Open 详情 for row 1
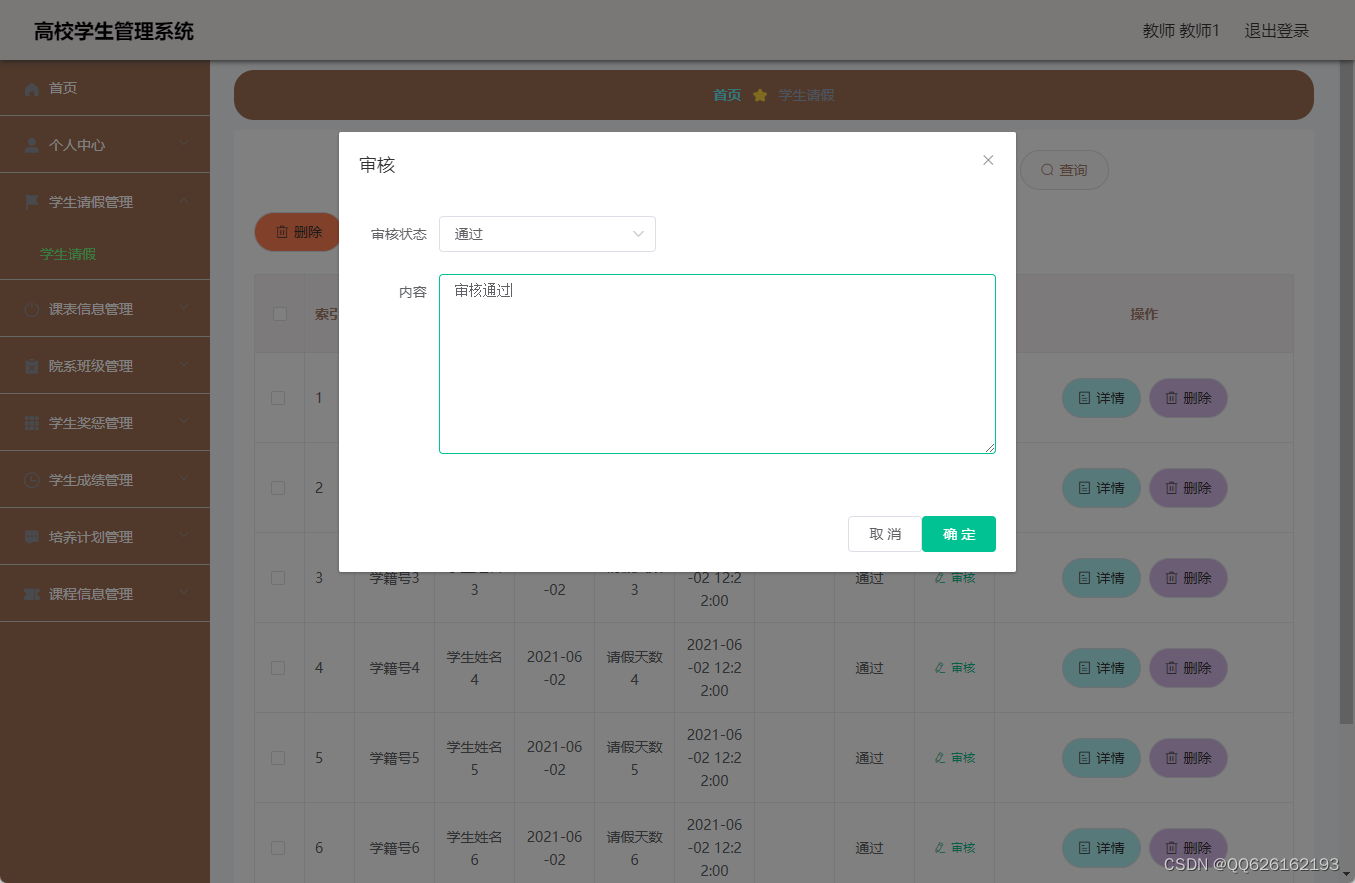 pyautogui.click(x=1101, y=398)
